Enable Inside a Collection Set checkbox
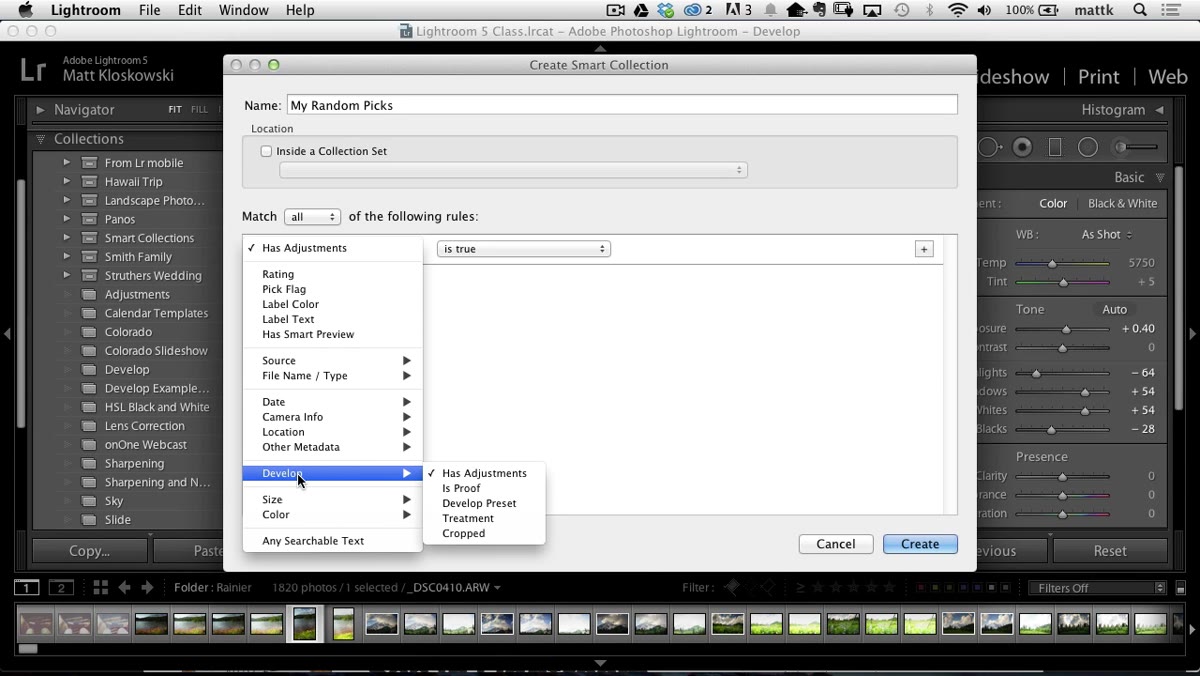The width and height of the screenshot is (1200, 676). [266, 152]
